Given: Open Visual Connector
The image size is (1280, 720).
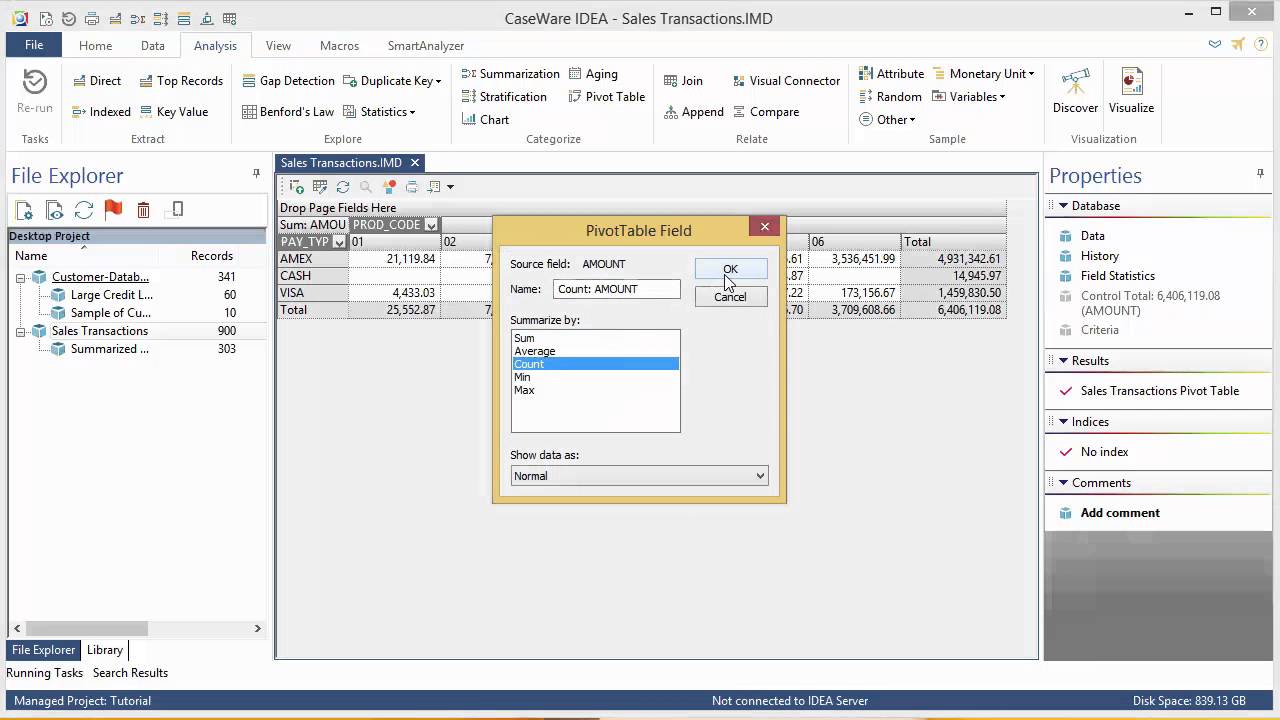Looking at the screenshot, I should 786,81.
